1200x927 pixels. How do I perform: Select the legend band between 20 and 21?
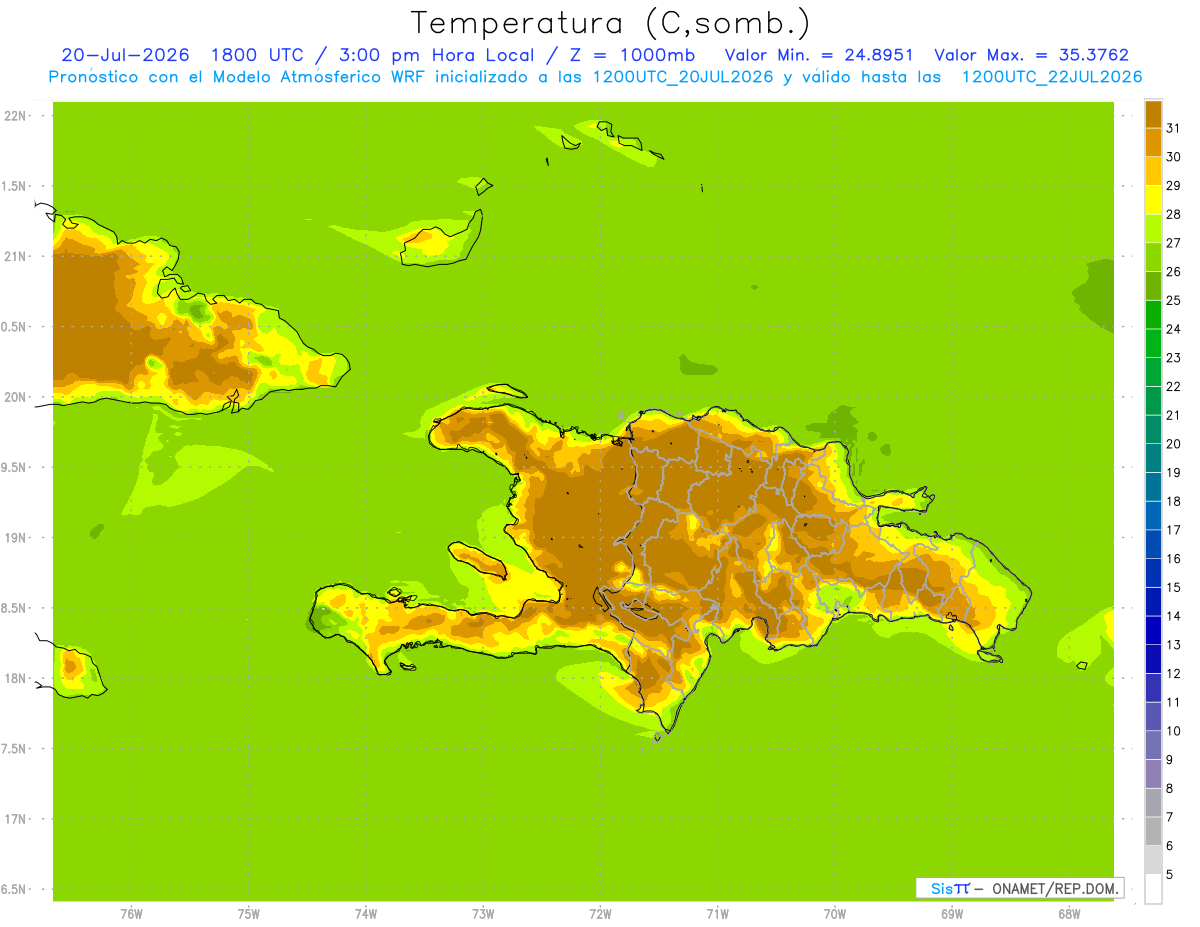click(1153, 429)
